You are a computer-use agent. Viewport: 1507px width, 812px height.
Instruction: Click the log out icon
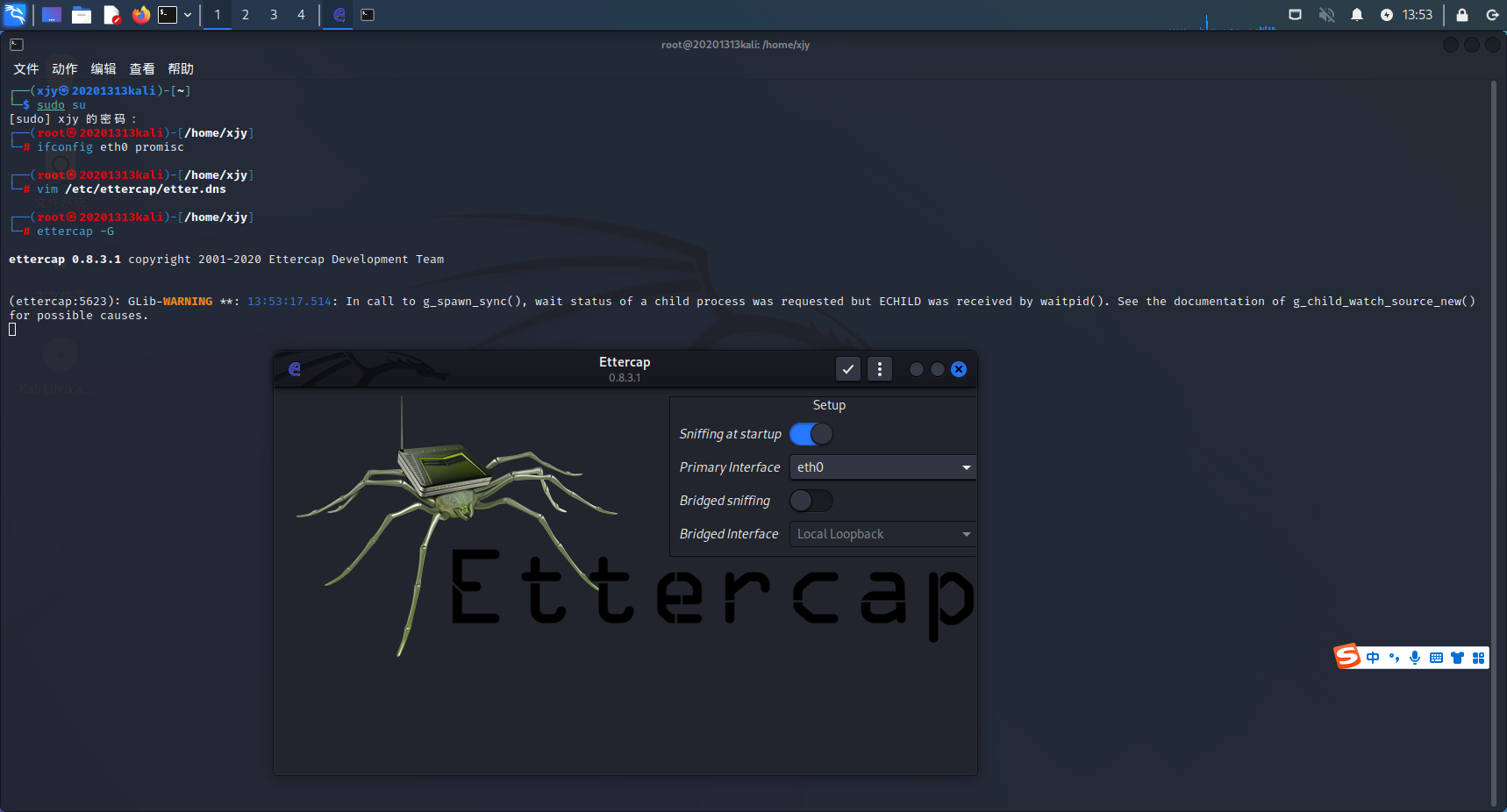click(1492, 15)
